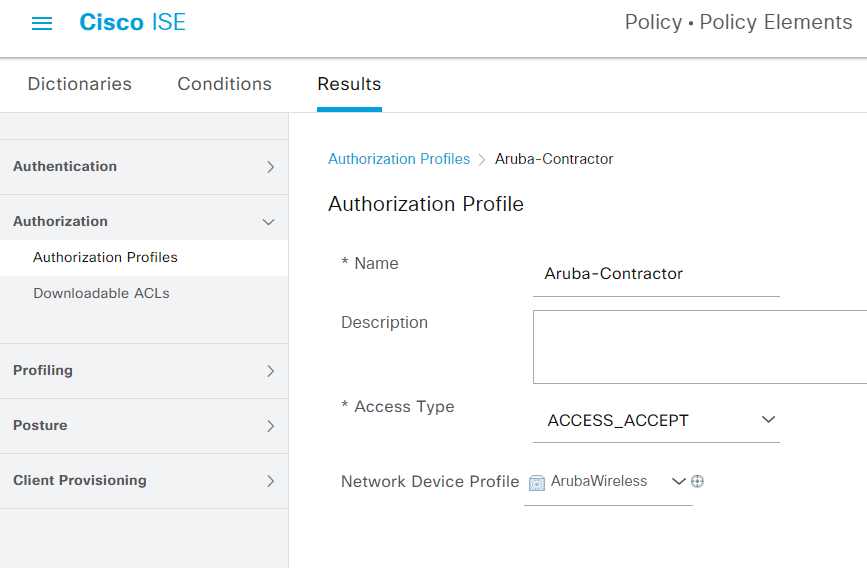Click the Cisco ISE logo

point(133,23)
